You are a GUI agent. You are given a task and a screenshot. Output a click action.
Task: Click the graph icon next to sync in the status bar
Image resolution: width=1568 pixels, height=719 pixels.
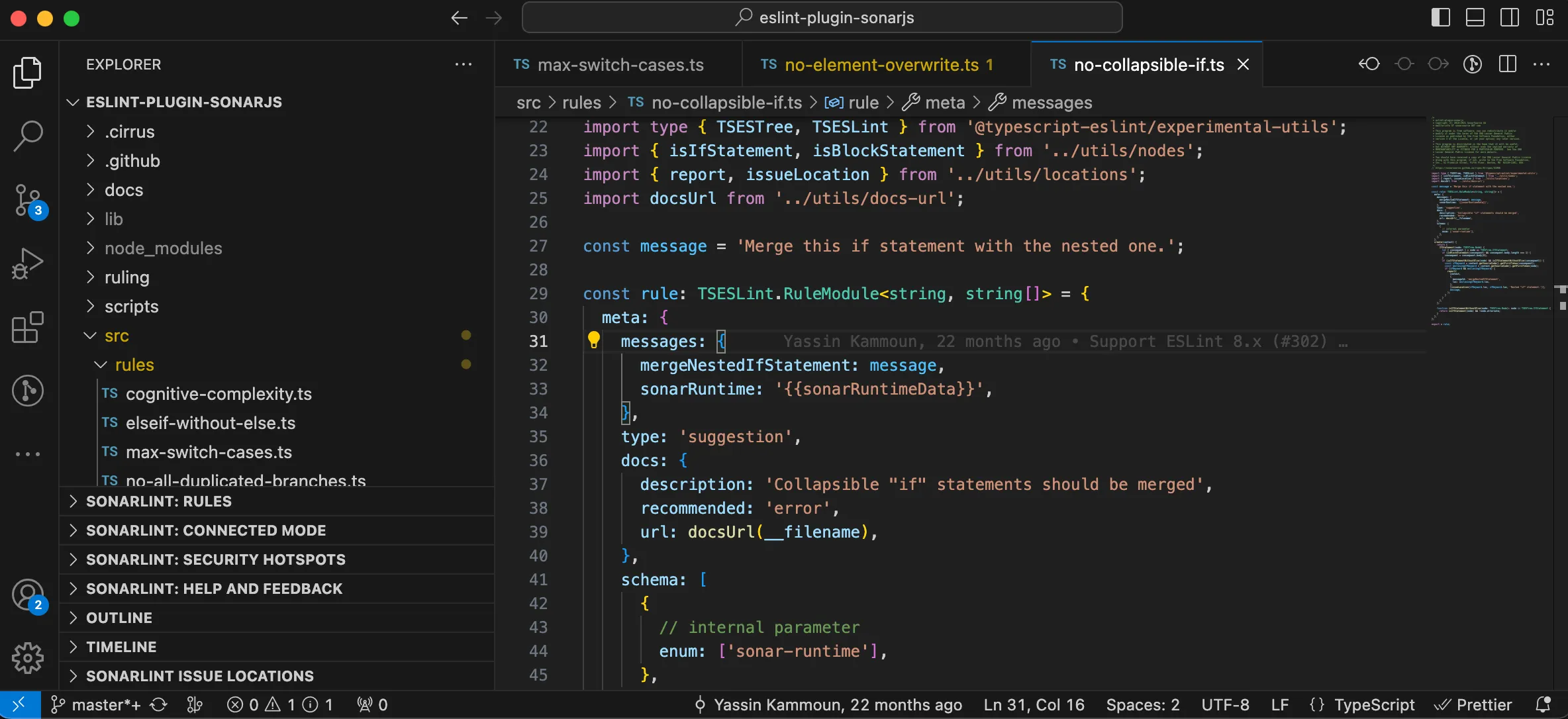point(195,704)
